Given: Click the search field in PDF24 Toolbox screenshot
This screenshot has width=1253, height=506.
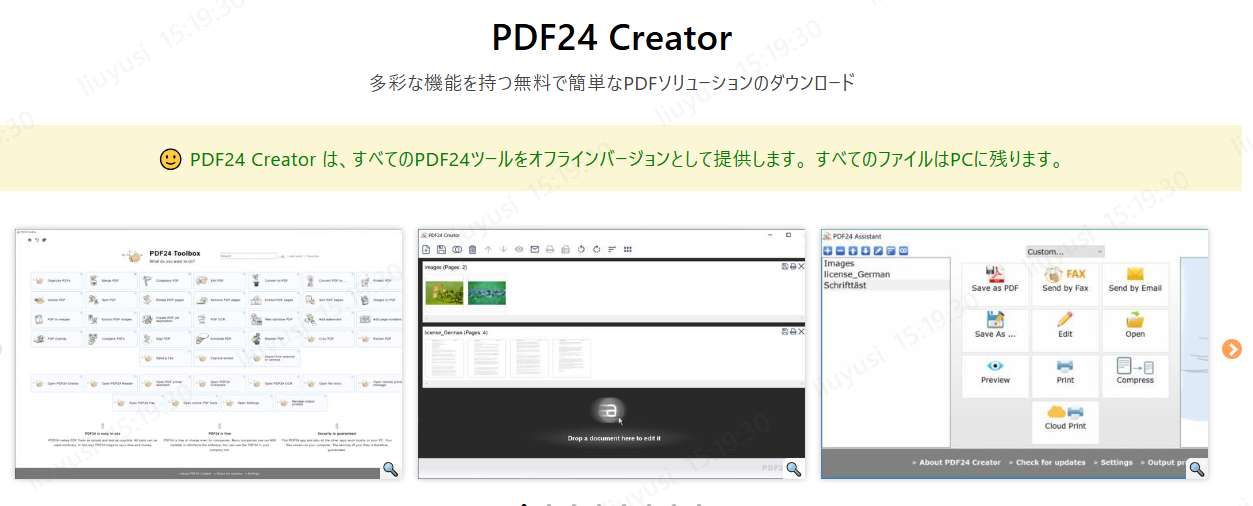Looking at the screenshot, I should click(x=249, y=256).
